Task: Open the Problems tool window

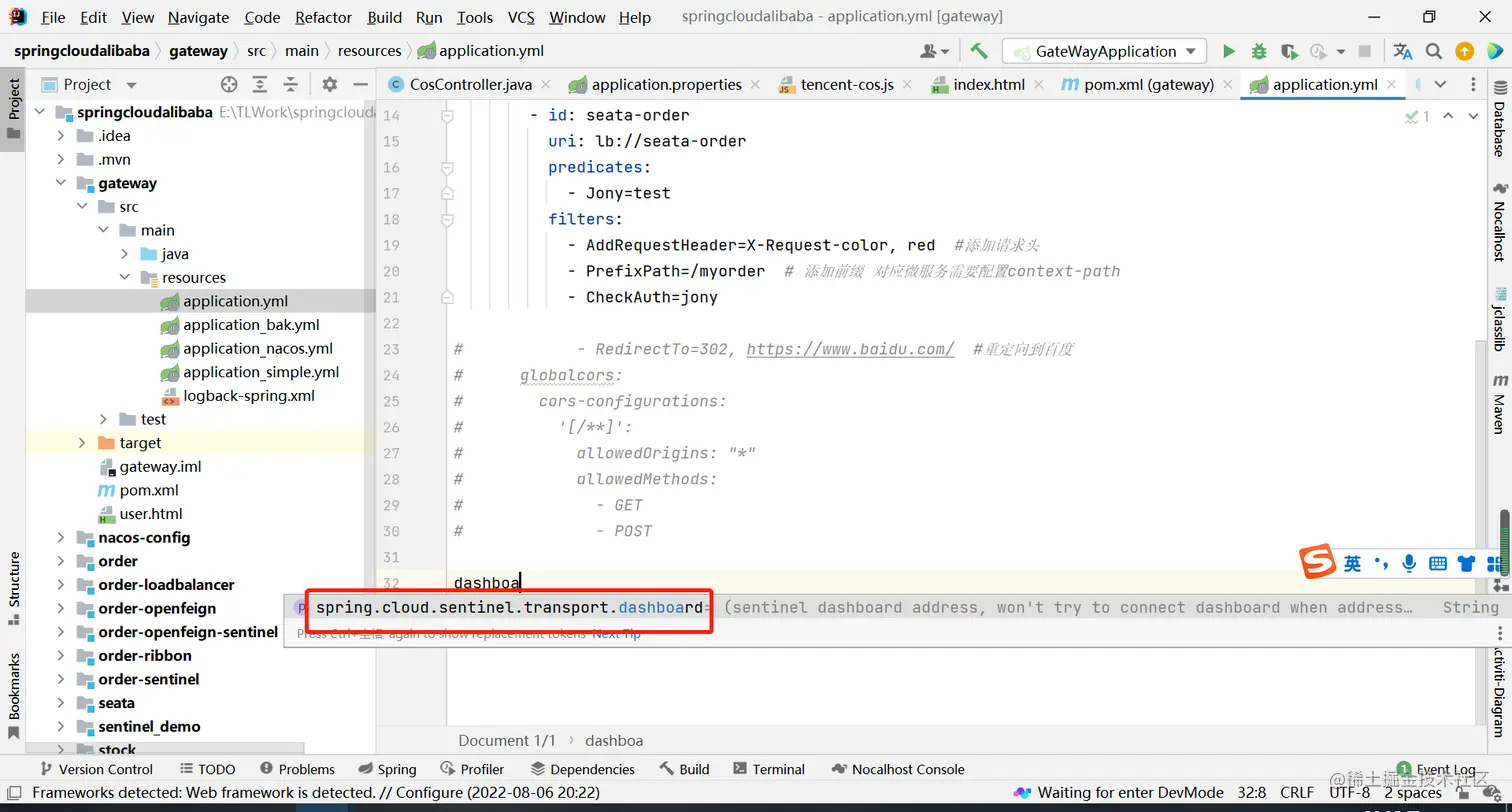Action: 298,769
